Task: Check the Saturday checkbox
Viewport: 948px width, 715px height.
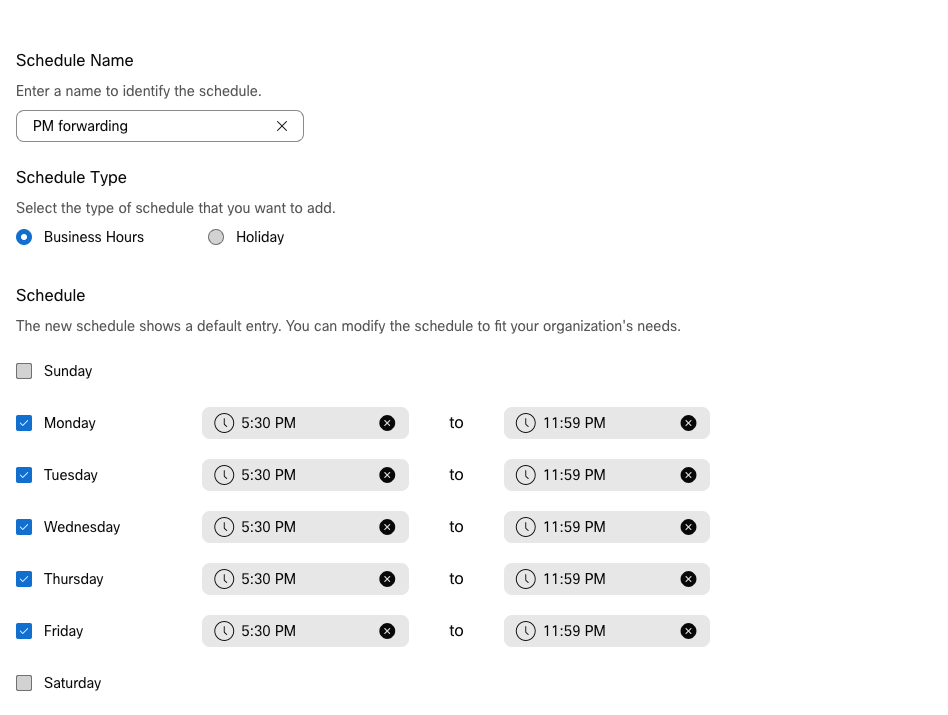Action: pos(24,683)
